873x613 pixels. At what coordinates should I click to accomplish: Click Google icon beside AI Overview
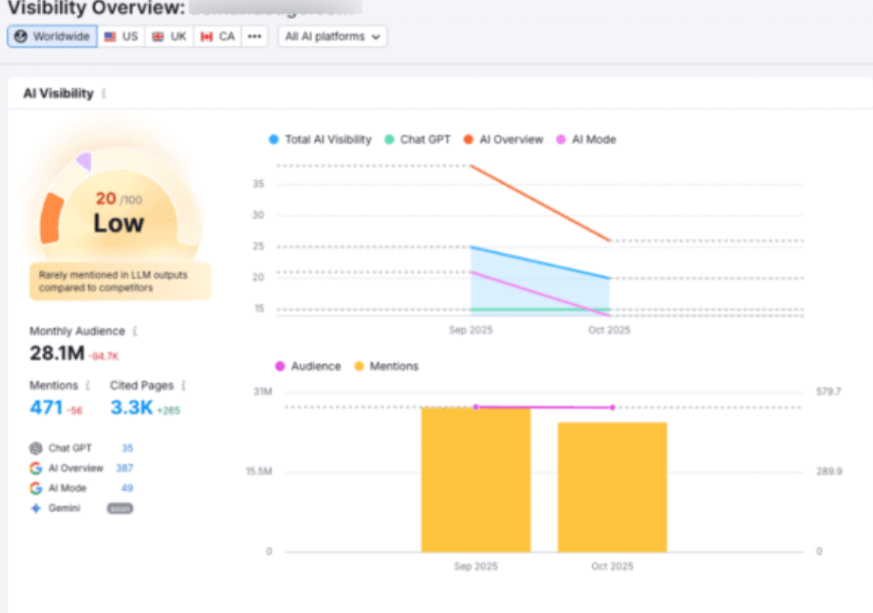point(36,468)
